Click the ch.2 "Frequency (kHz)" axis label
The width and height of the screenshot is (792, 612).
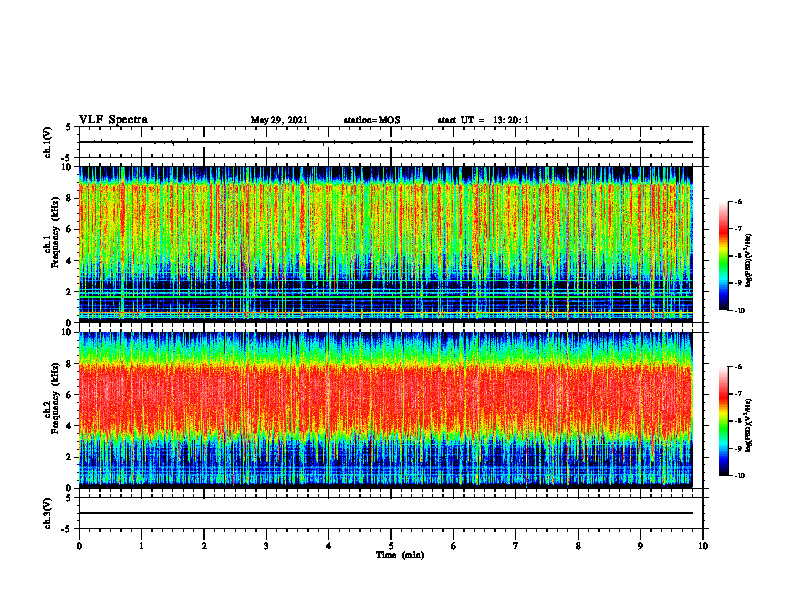coord(56,397)
